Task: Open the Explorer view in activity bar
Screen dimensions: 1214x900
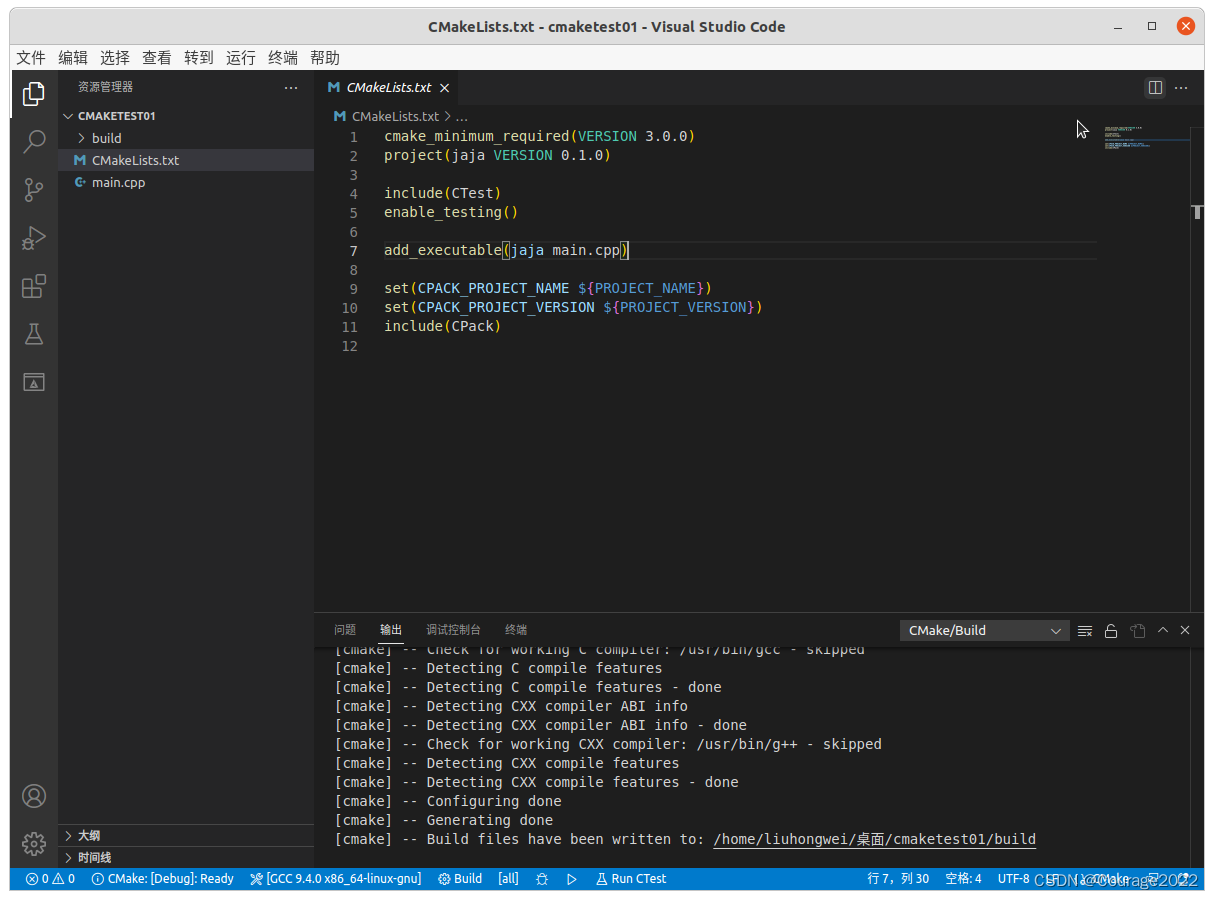Action: [34, 94]
